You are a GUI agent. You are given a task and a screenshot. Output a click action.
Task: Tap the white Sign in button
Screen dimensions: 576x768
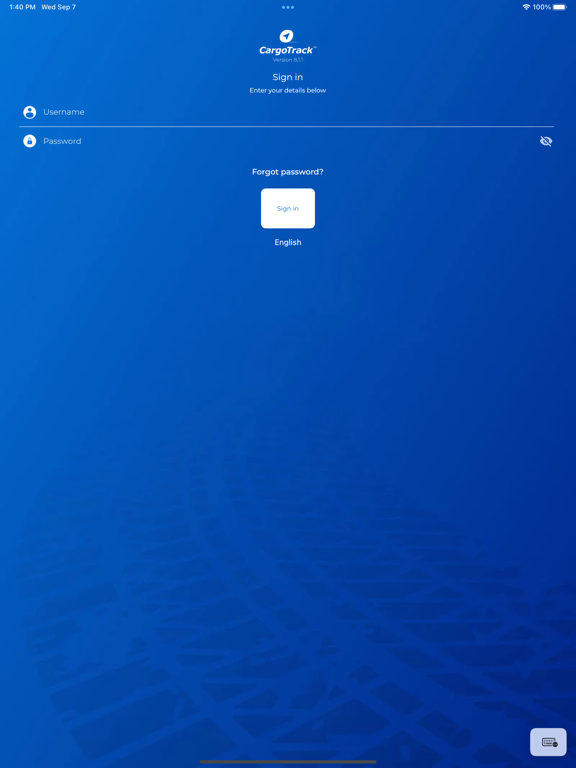(x=288, y=208)
